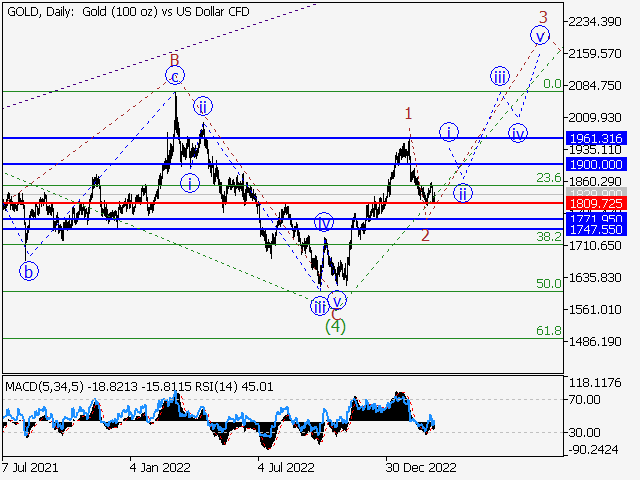Select the 7 Jul 2021 date label
This screenshot has width=640, height=480.
(x=29, y=467)
